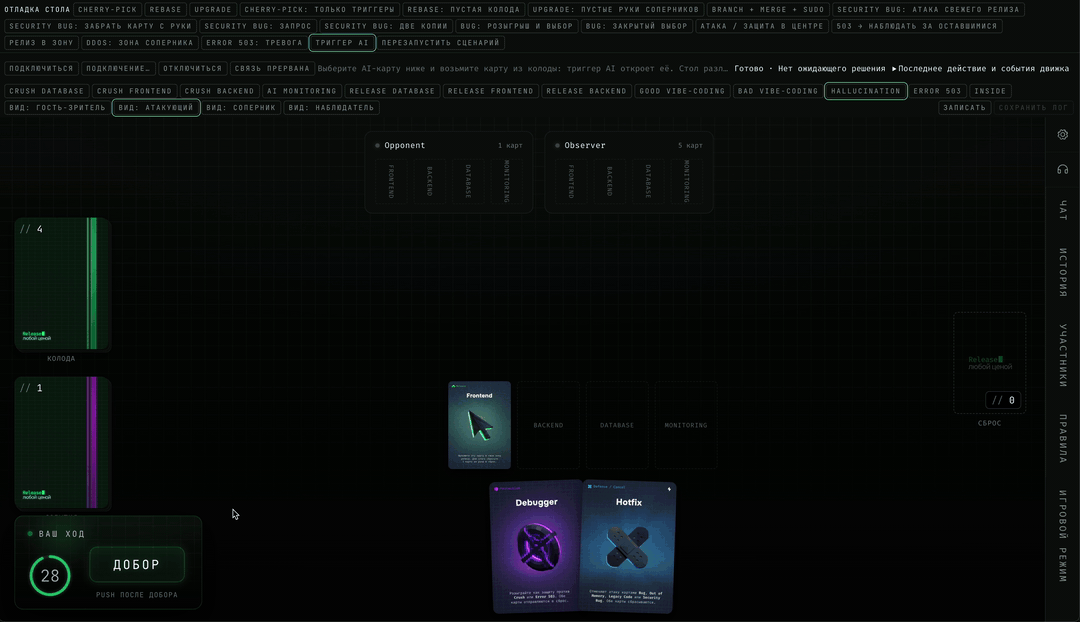Screen dimensions: 1080x622
Task: Click the Observer player name
Action: [585, 145]
